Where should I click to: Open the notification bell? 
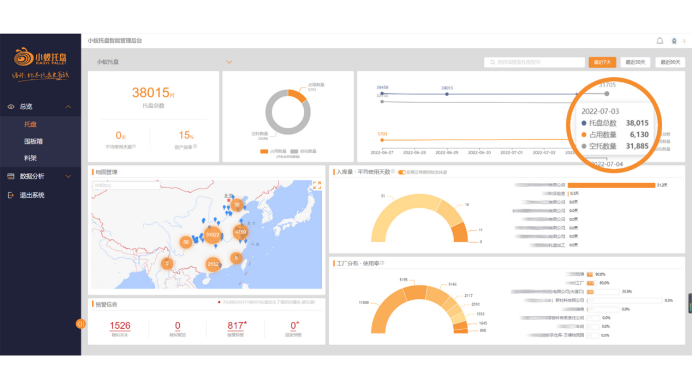[x=659, y=41]
